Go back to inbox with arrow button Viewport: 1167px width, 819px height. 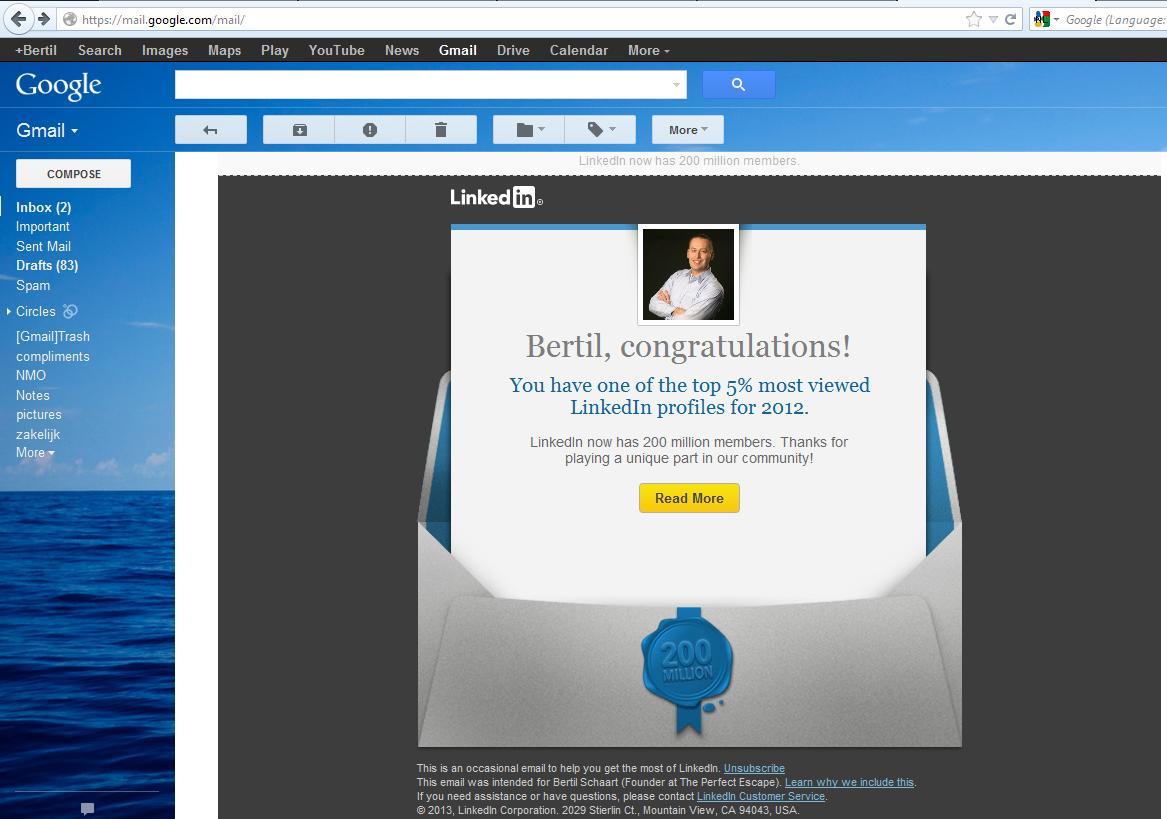click(x=211, y=130)
